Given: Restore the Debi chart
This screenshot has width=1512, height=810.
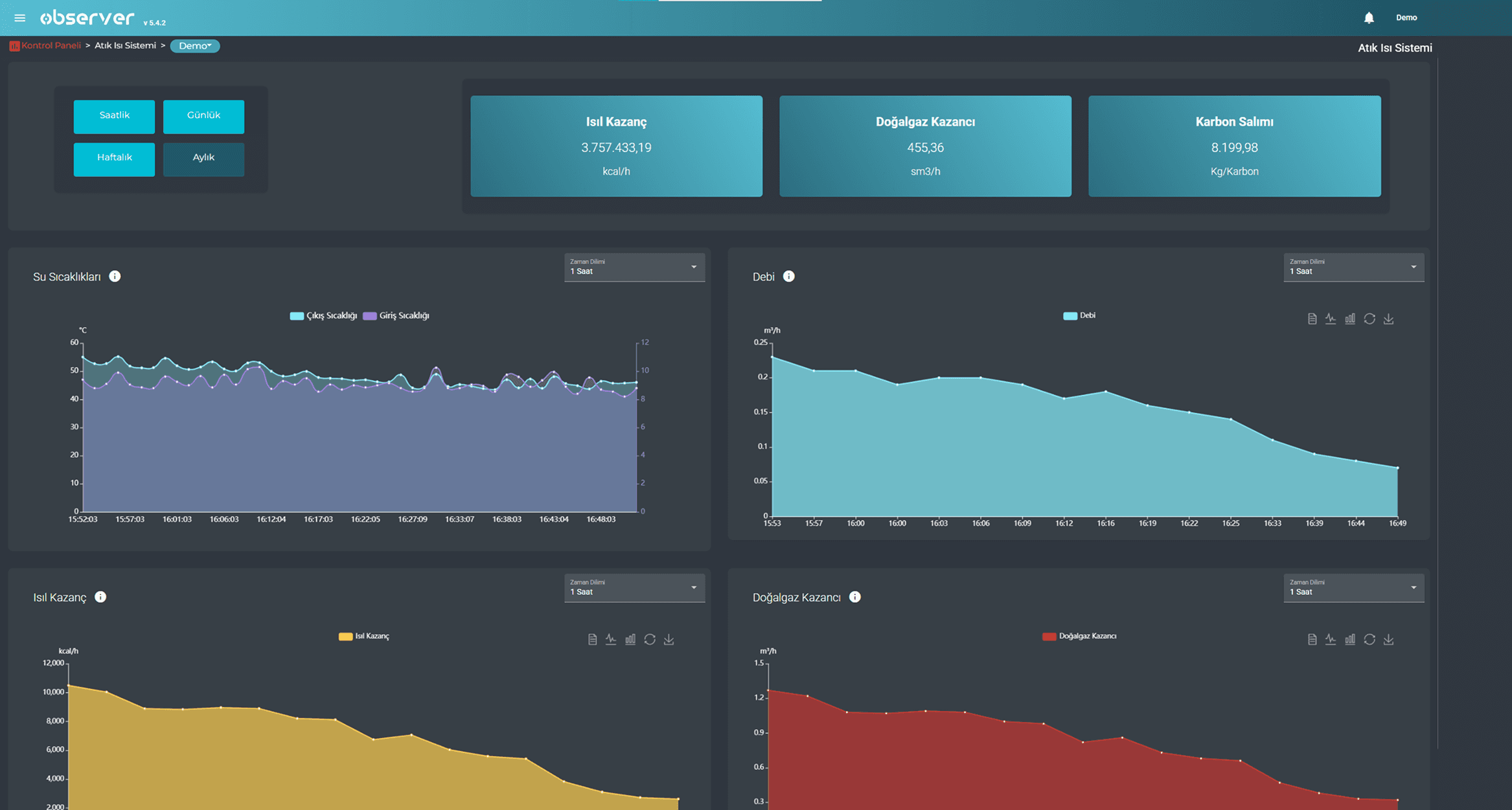Looking at the screenshot, I should point(1369,319).
